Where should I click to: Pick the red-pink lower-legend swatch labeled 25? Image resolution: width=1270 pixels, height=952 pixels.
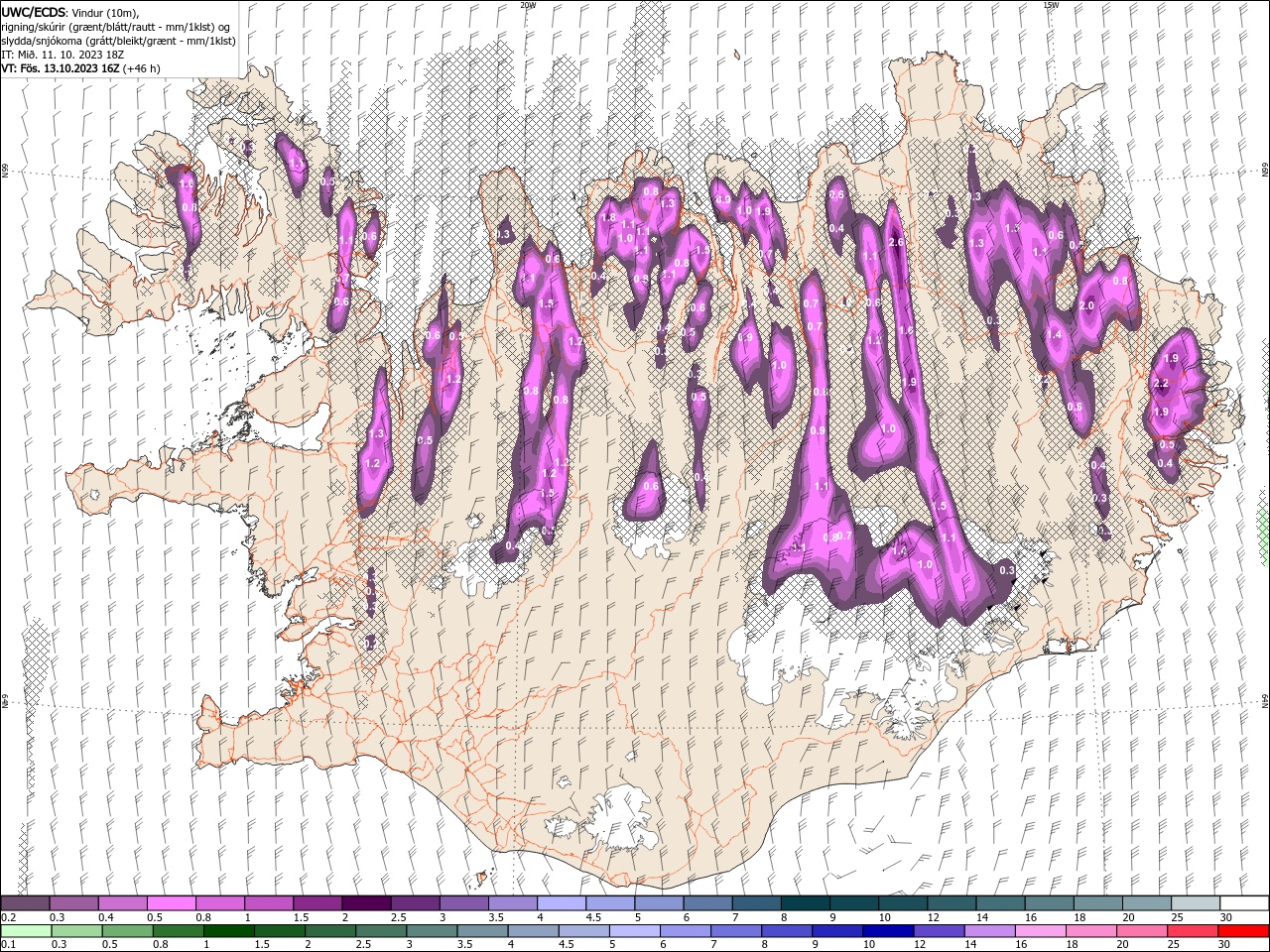(x=1192, y=931)
